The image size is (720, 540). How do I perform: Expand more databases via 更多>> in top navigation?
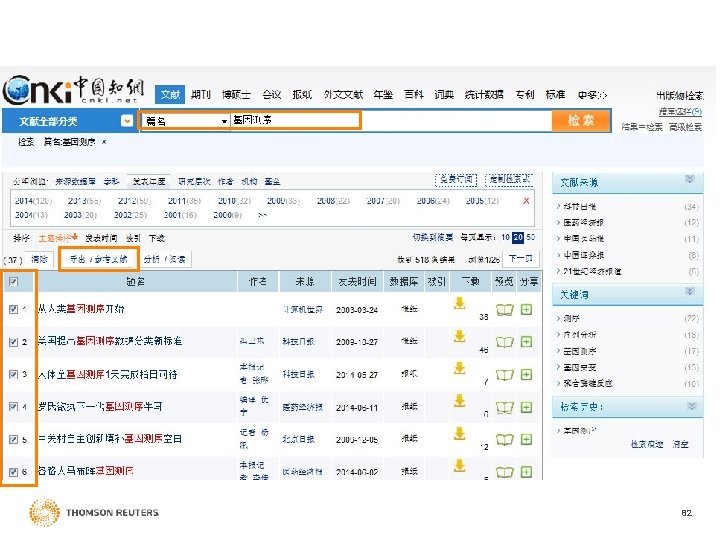592,95
